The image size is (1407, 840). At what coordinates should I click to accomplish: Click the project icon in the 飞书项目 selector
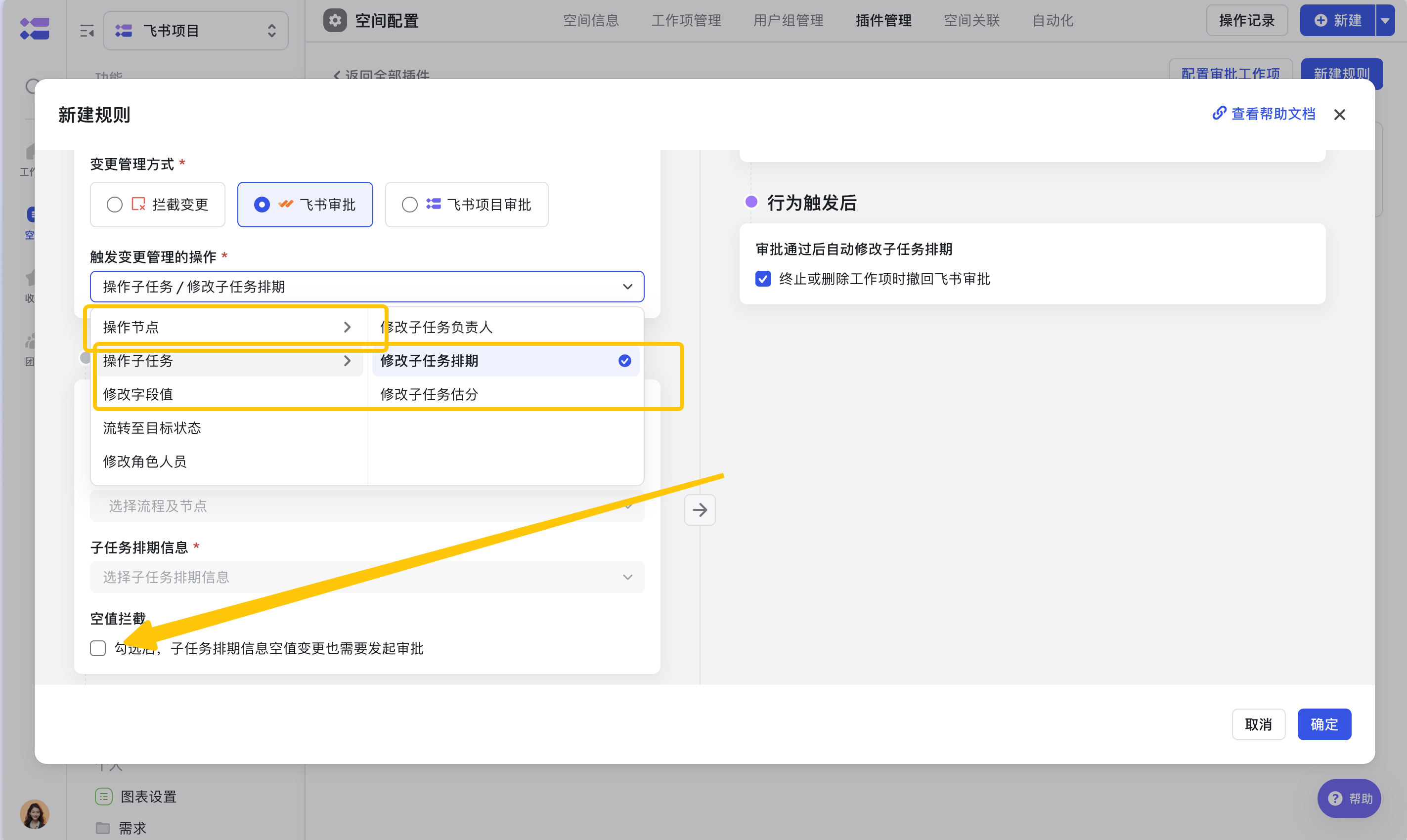pos(124,31)
